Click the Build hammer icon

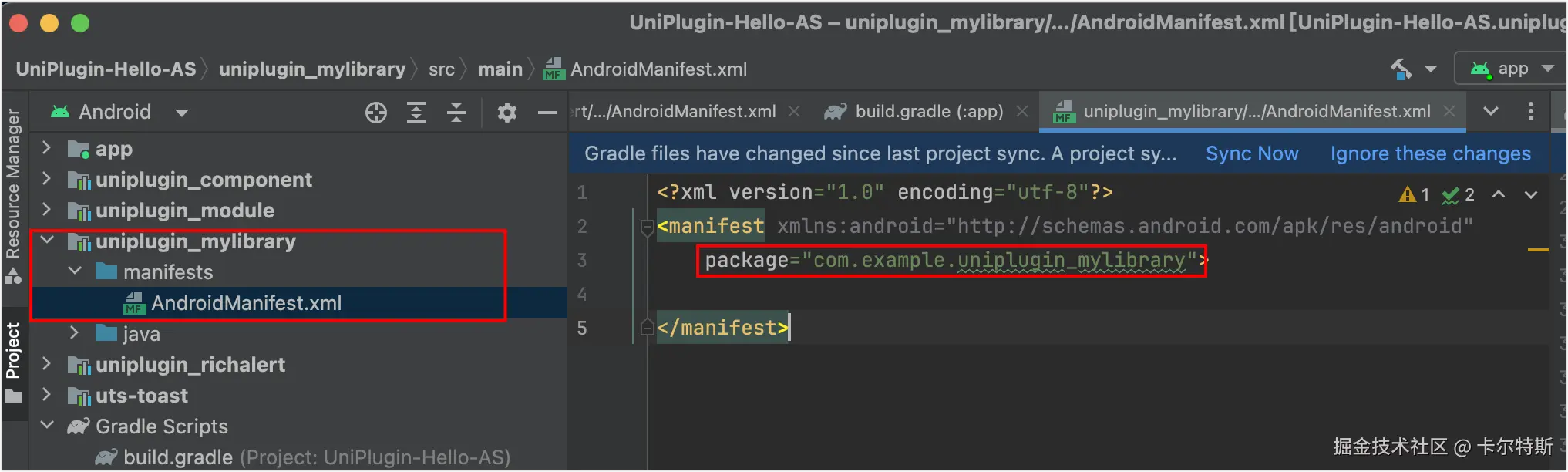click(x=1401, y=69)
